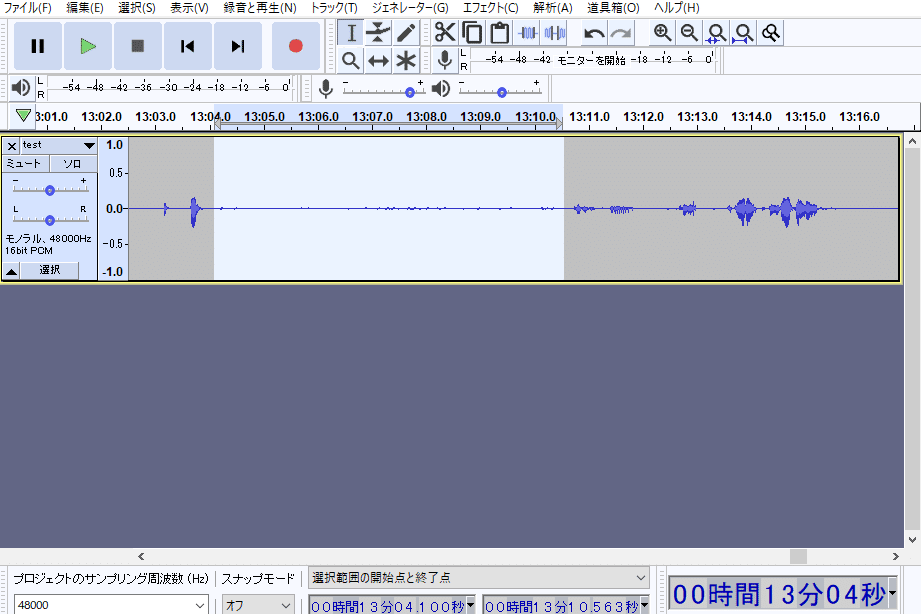Screen dimensions: 921x614
Task: Click the vertical scrollbar down arrow
Action: tap(912, 539)
